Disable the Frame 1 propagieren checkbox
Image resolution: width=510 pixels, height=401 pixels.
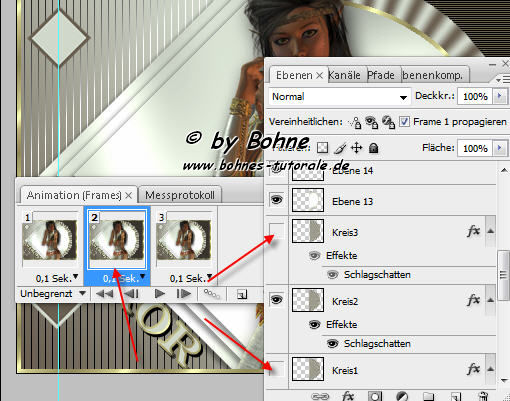point(404,122)
